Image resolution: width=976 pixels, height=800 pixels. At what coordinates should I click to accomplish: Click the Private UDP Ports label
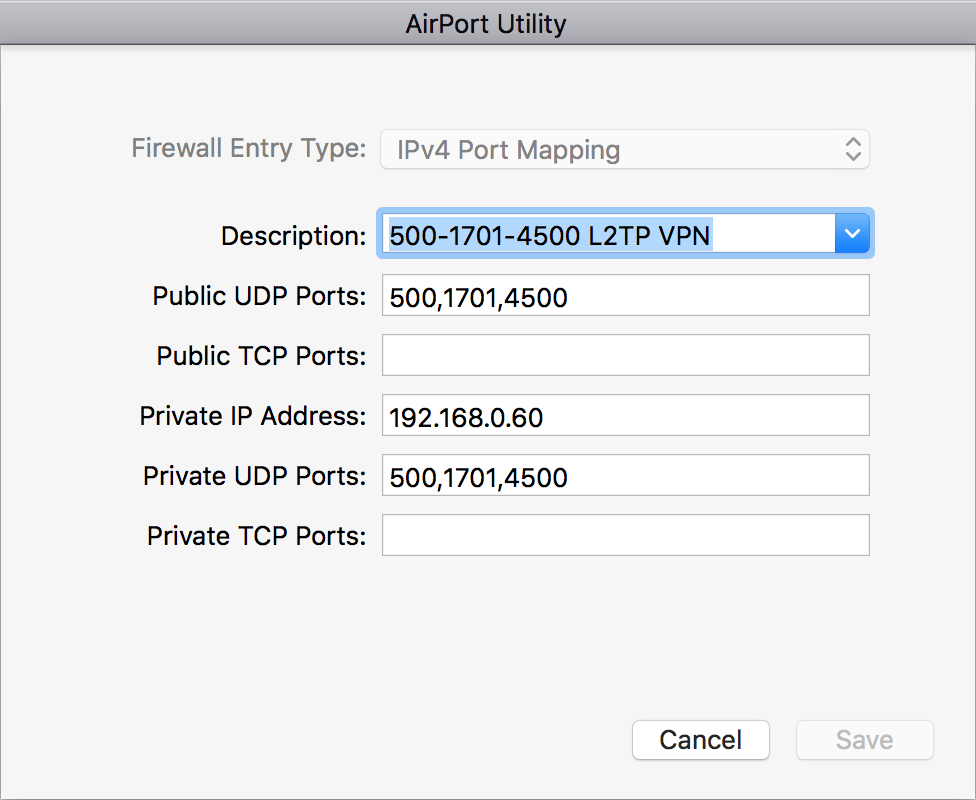[x=255, y=476]
